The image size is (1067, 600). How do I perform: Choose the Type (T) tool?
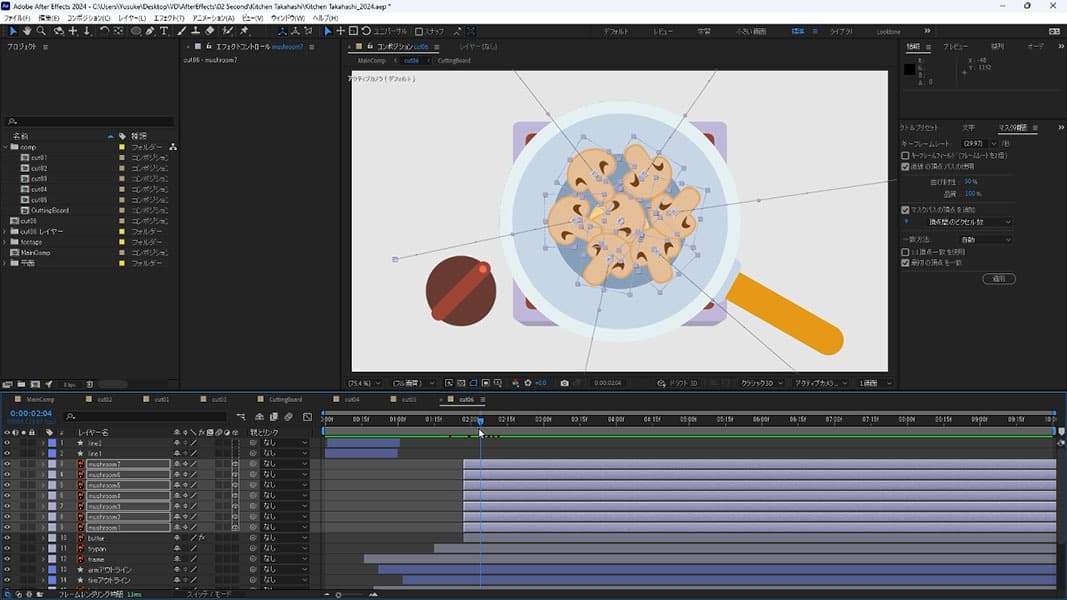[165, 31]
